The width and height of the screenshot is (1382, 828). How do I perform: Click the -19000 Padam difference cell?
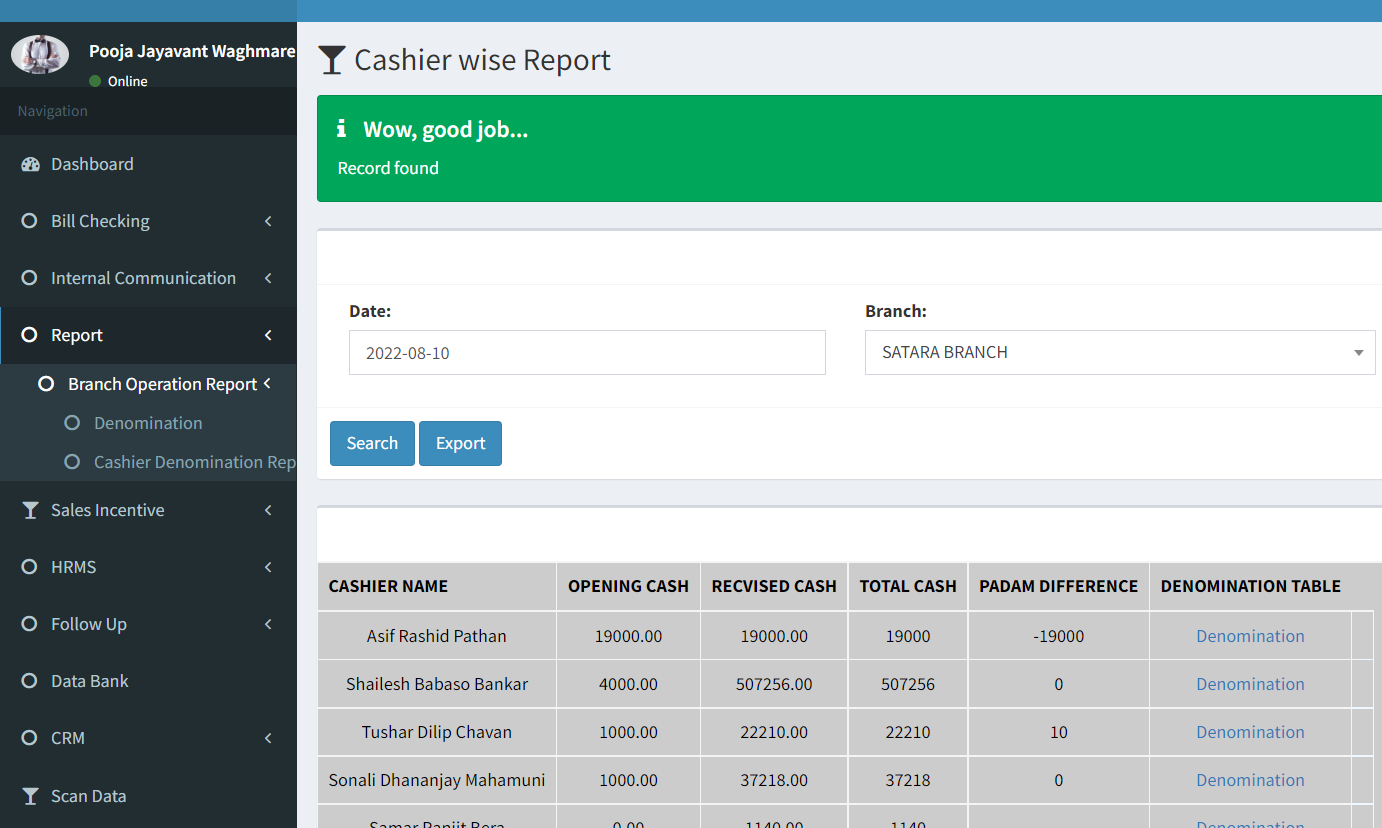coord(1058,636)
